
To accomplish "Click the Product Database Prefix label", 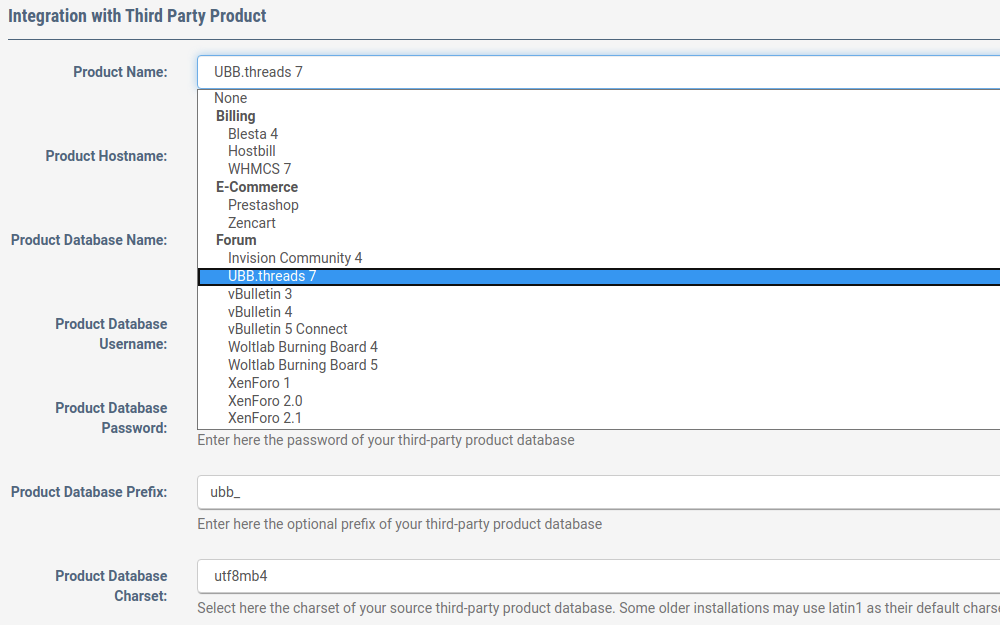I will [x=89, y=492].
